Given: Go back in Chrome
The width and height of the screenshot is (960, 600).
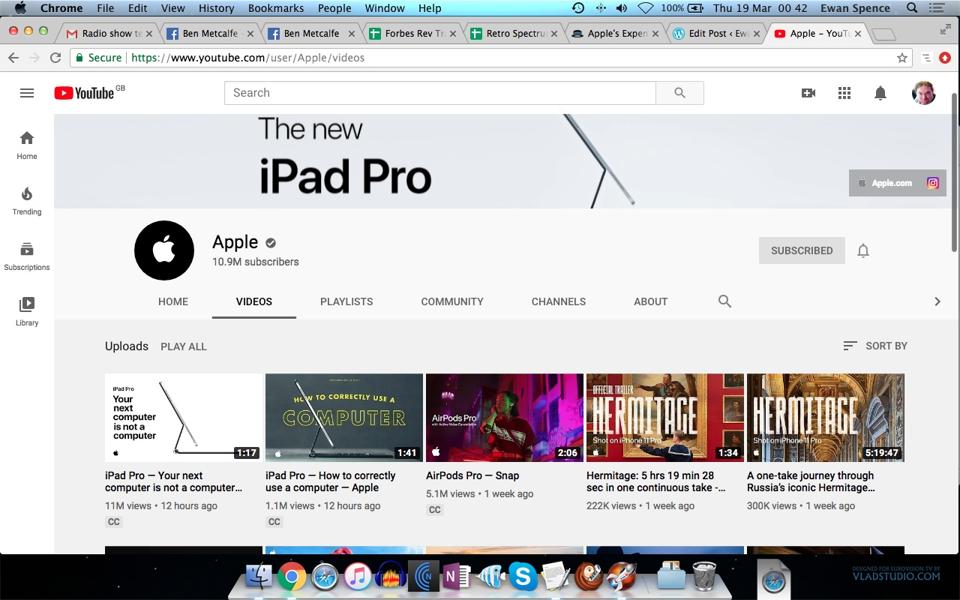Looking at the screenshot, I should [x=13, y=58].
